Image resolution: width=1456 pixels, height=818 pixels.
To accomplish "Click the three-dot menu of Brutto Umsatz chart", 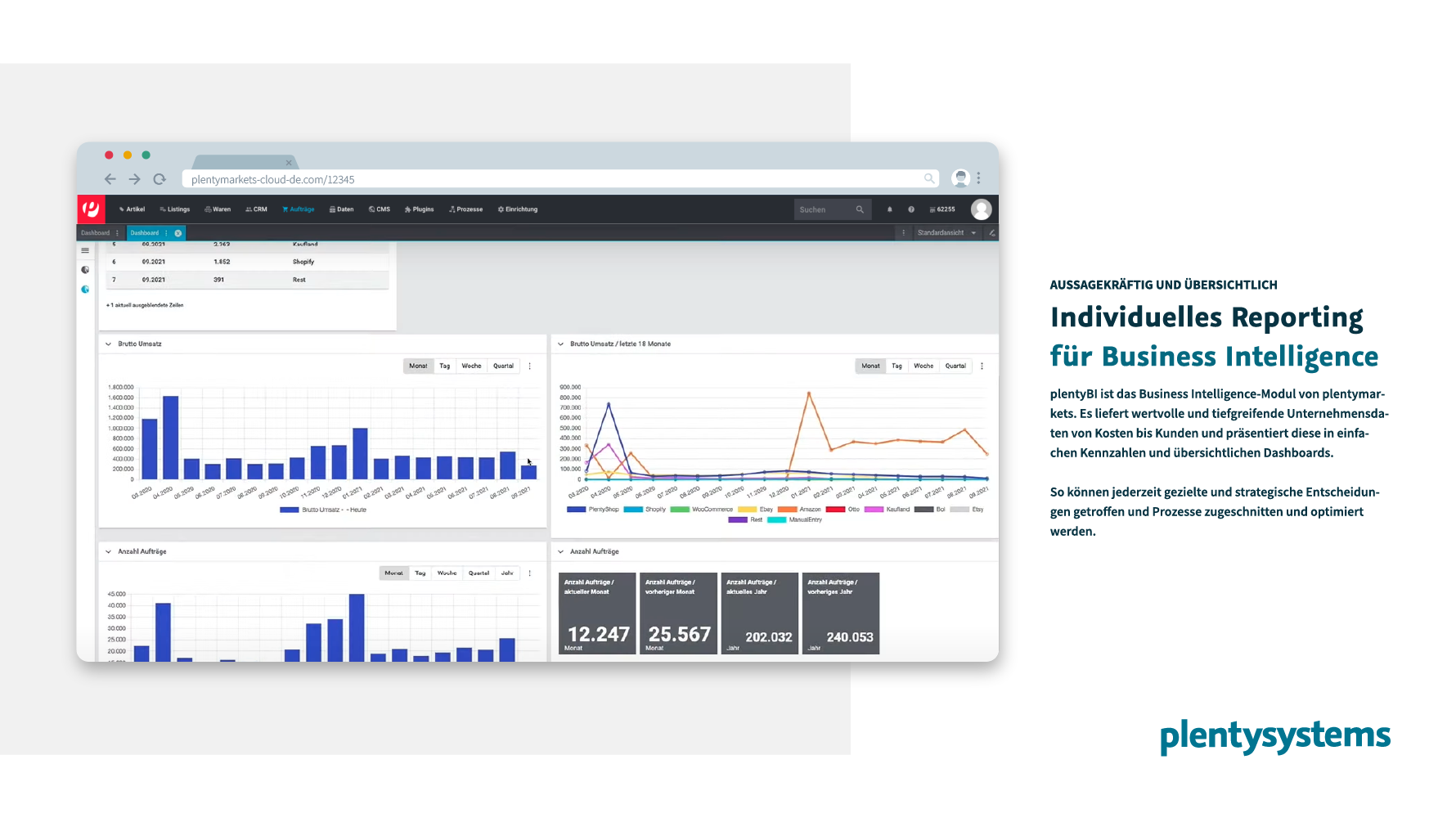I will pos(530,366).
